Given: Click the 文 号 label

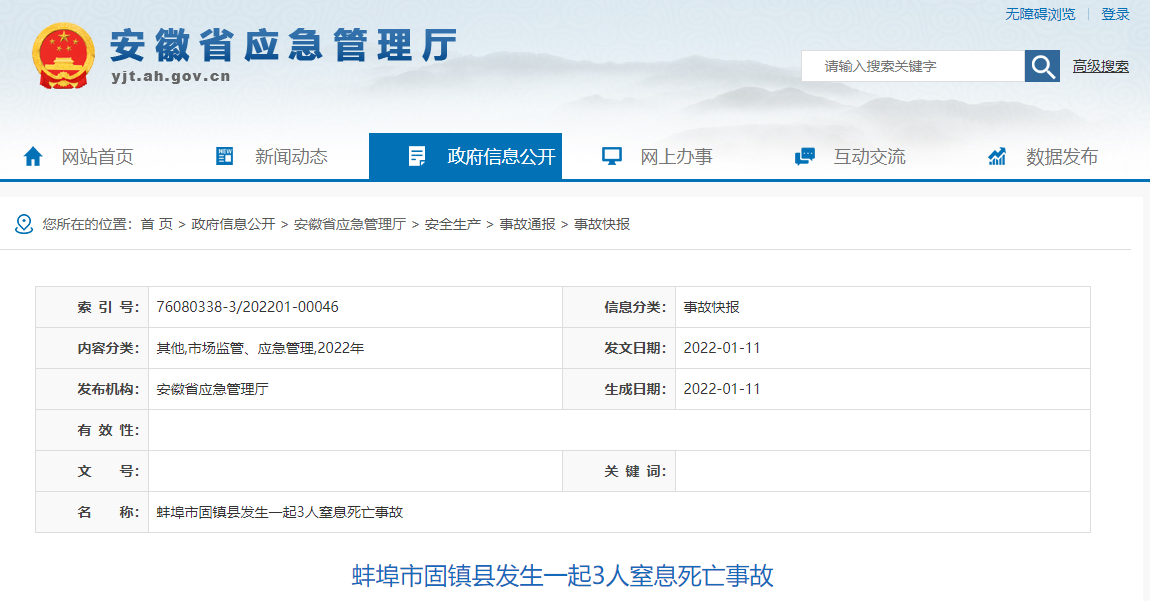Looking at the screenshot, I should (x=108, y=471).
